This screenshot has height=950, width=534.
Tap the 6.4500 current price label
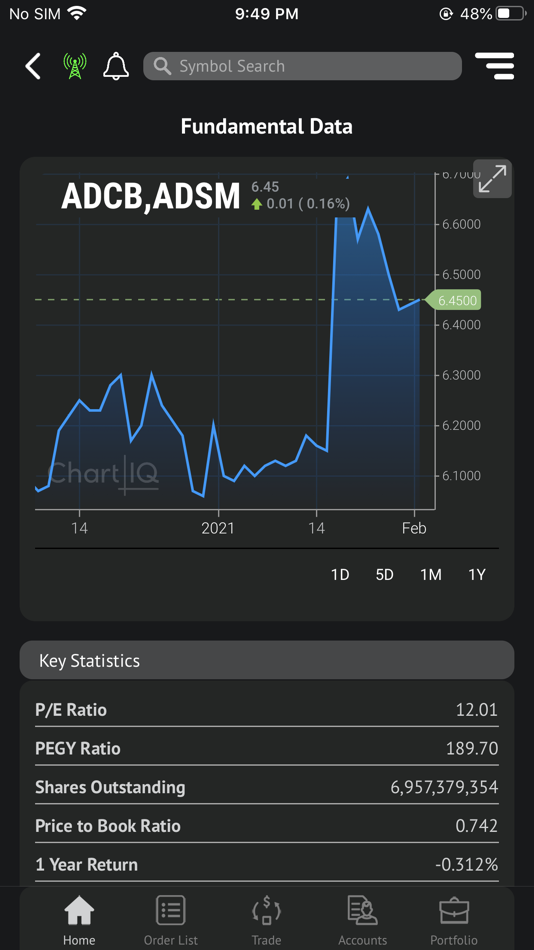[x=453, y=300]
